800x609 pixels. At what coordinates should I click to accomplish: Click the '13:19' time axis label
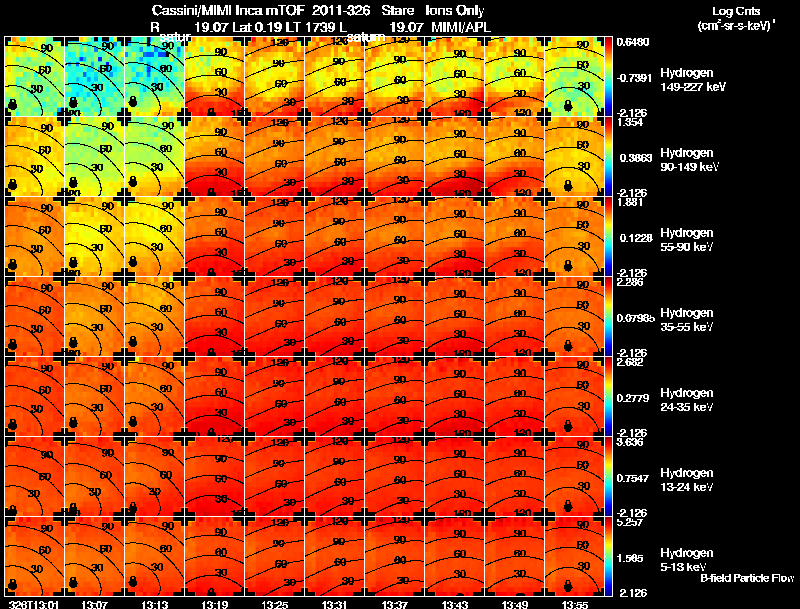[215, 604]
